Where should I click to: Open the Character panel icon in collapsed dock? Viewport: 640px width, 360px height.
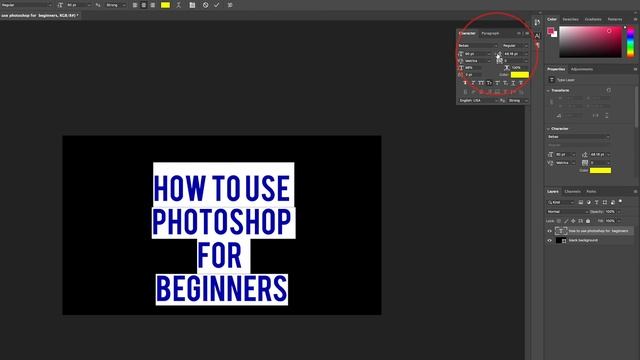tap(537, 36)
